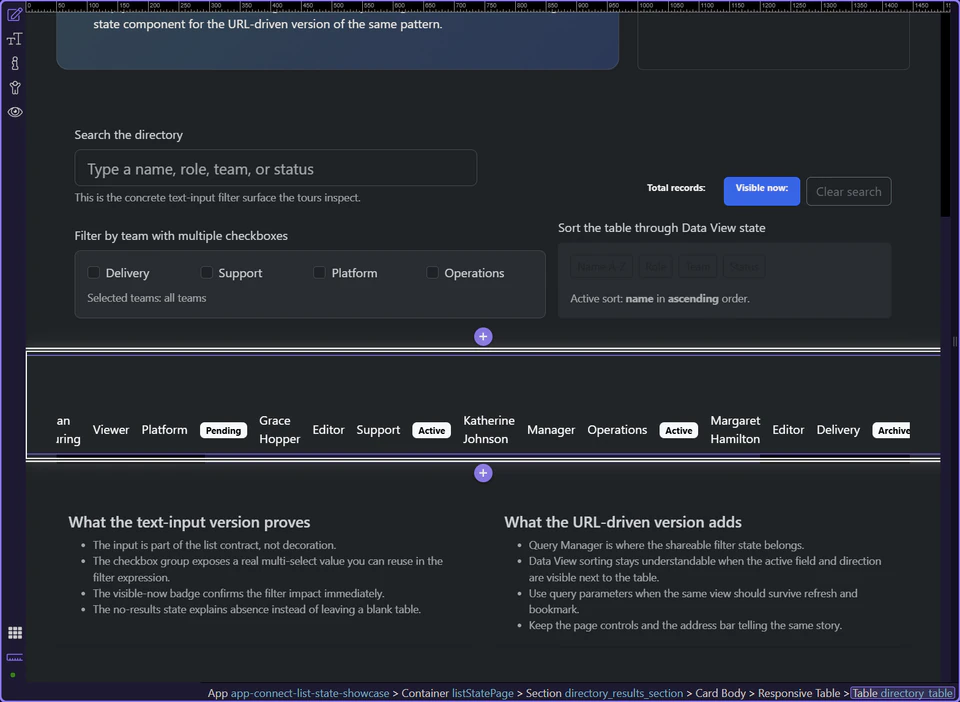Open the info icon in left sidebar
960x702 pixels.
[15, 63]
